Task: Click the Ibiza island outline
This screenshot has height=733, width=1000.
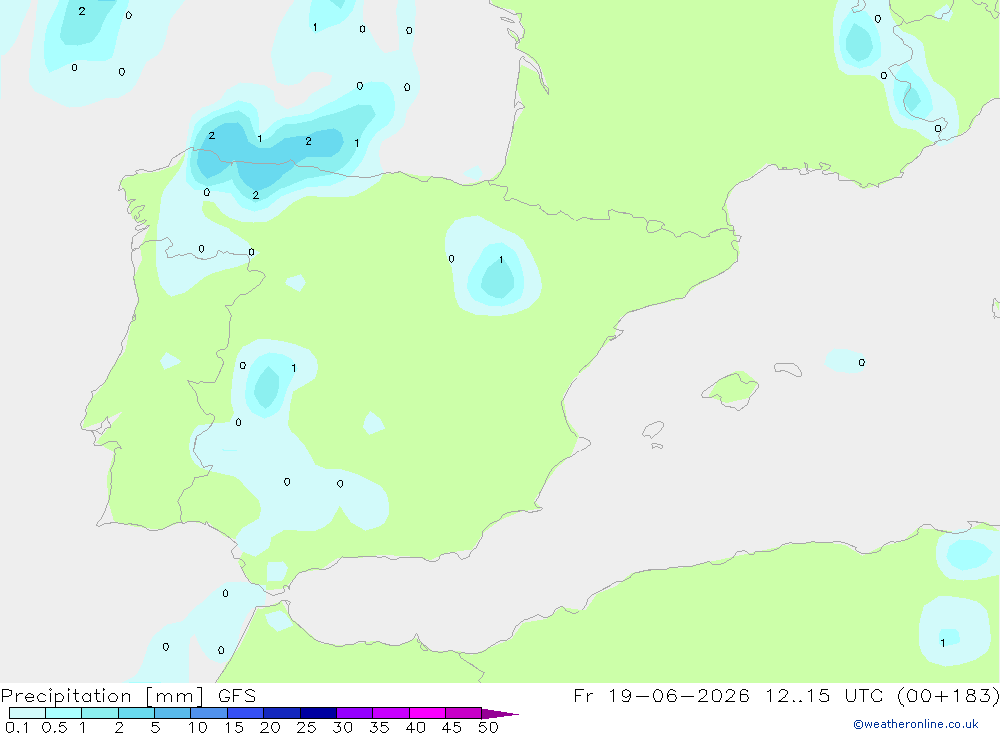Action: tap(653, 429)
